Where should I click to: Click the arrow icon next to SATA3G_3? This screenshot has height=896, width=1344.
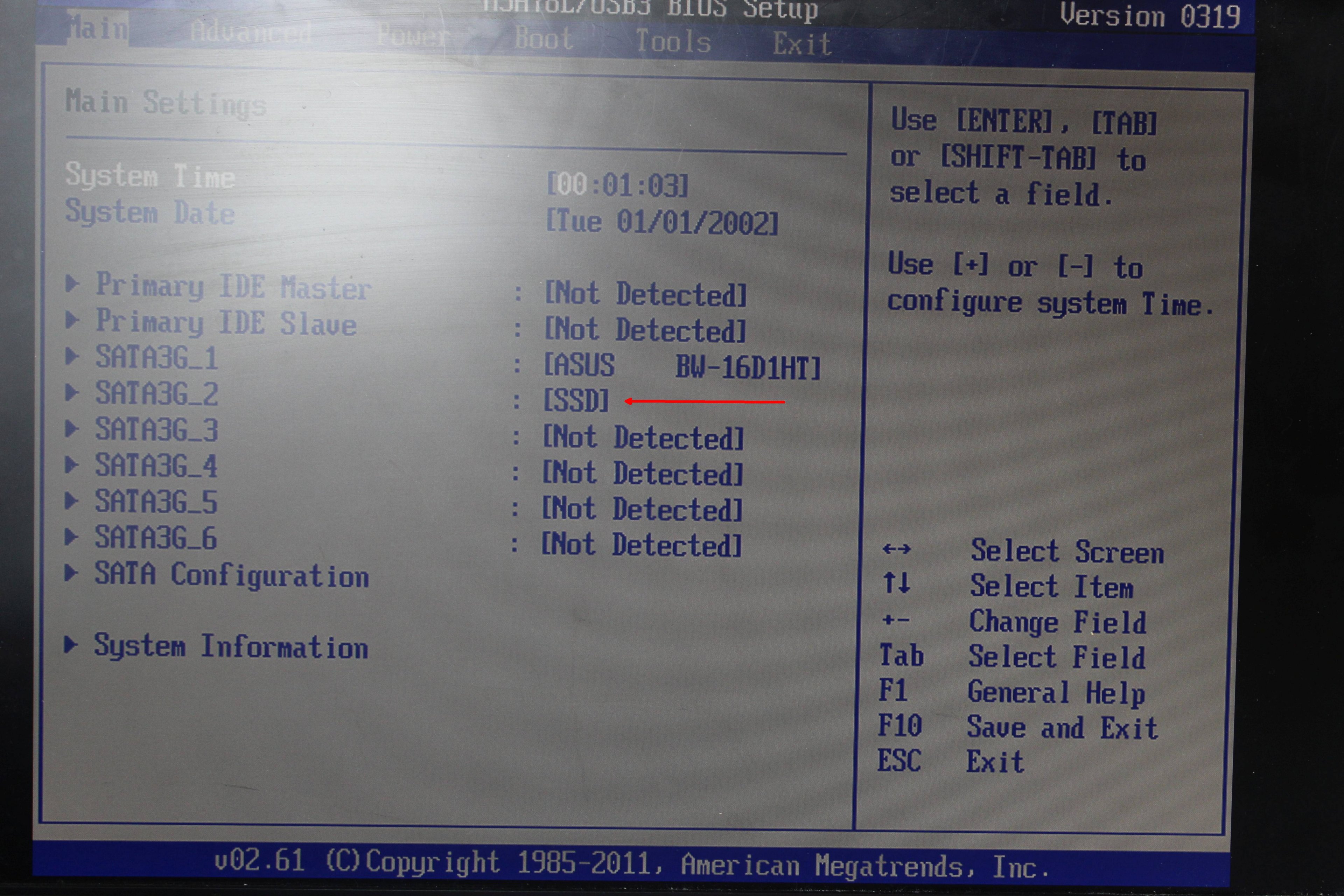click(72, 428)
